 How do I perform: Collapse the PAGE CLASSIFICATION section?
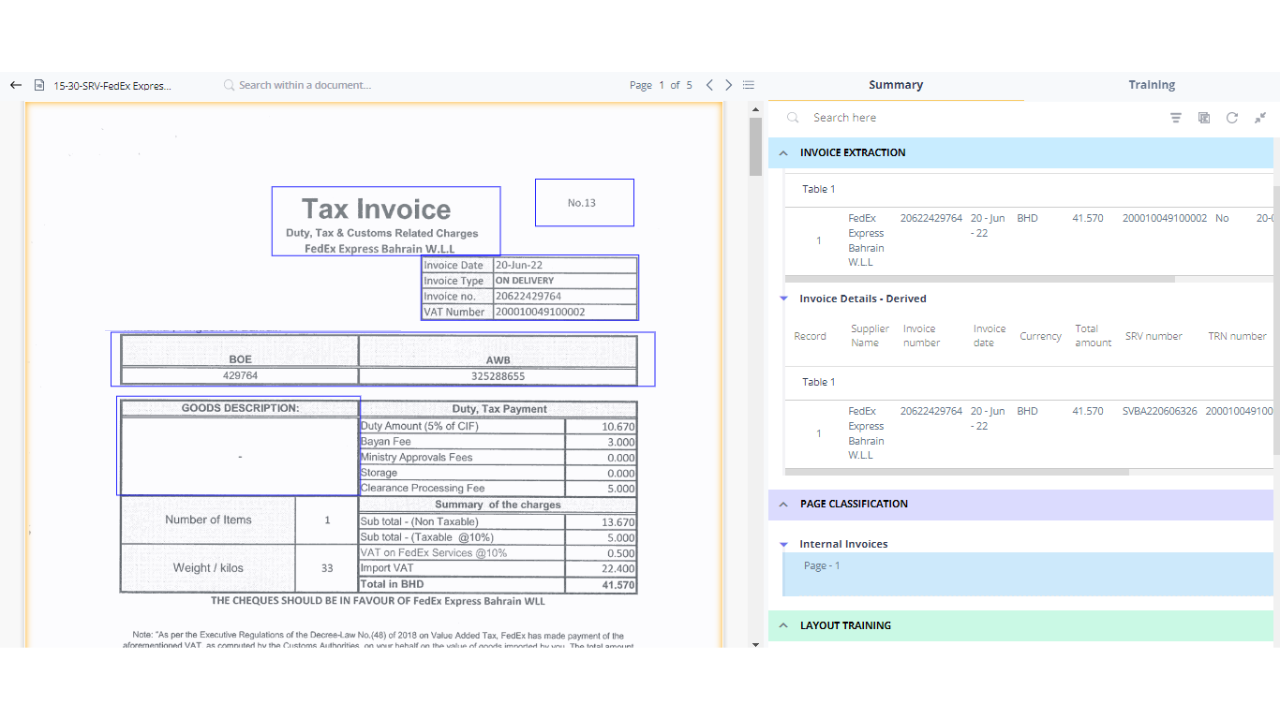[x=783, y=504]
